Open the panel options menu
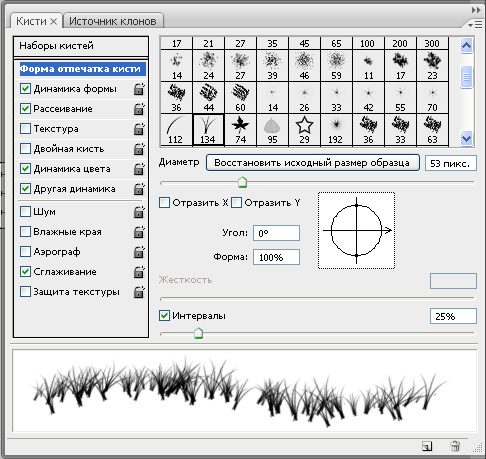The image size is (486, 459). pyautogui.click(x=475, y=24)
